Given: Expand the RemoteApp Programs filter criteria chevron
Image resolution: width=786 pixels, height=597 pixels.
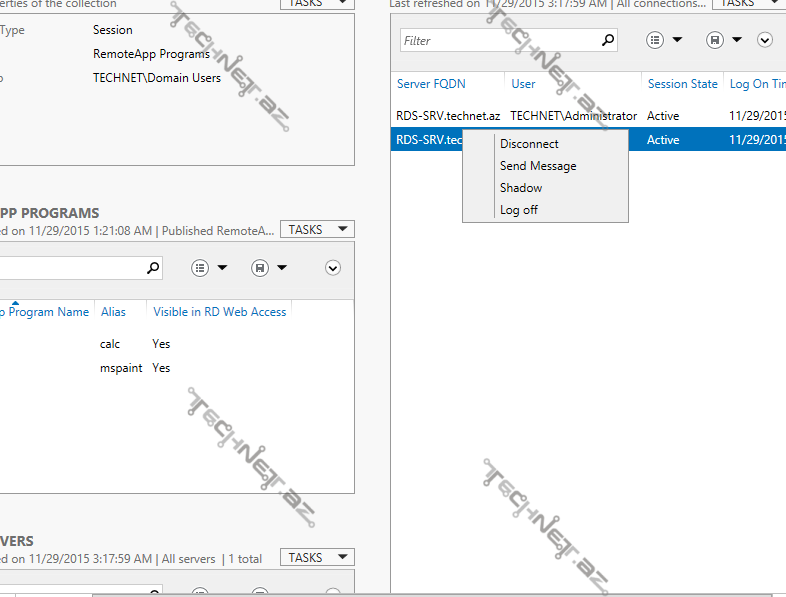Looking at the screenshot, I should point(333,268).
